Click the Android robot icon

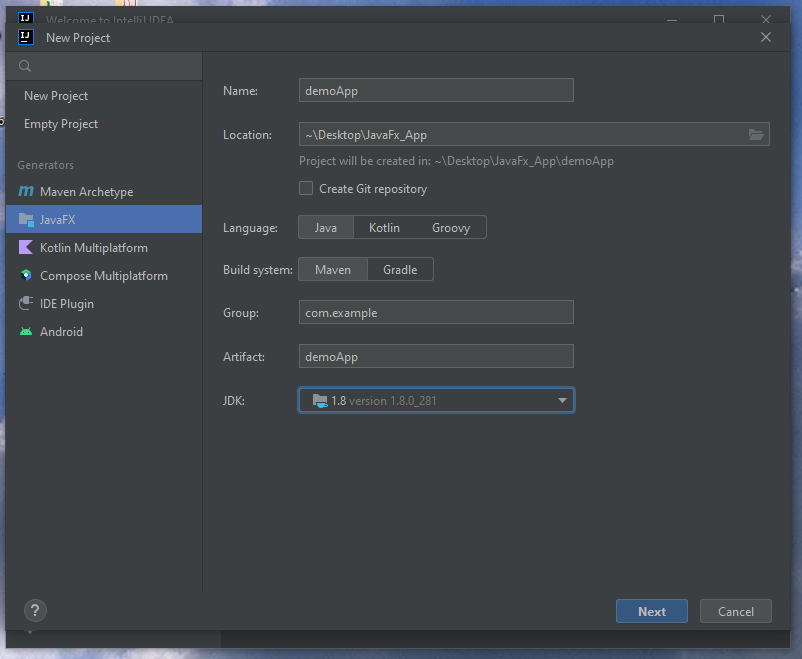tap(26, 332)
